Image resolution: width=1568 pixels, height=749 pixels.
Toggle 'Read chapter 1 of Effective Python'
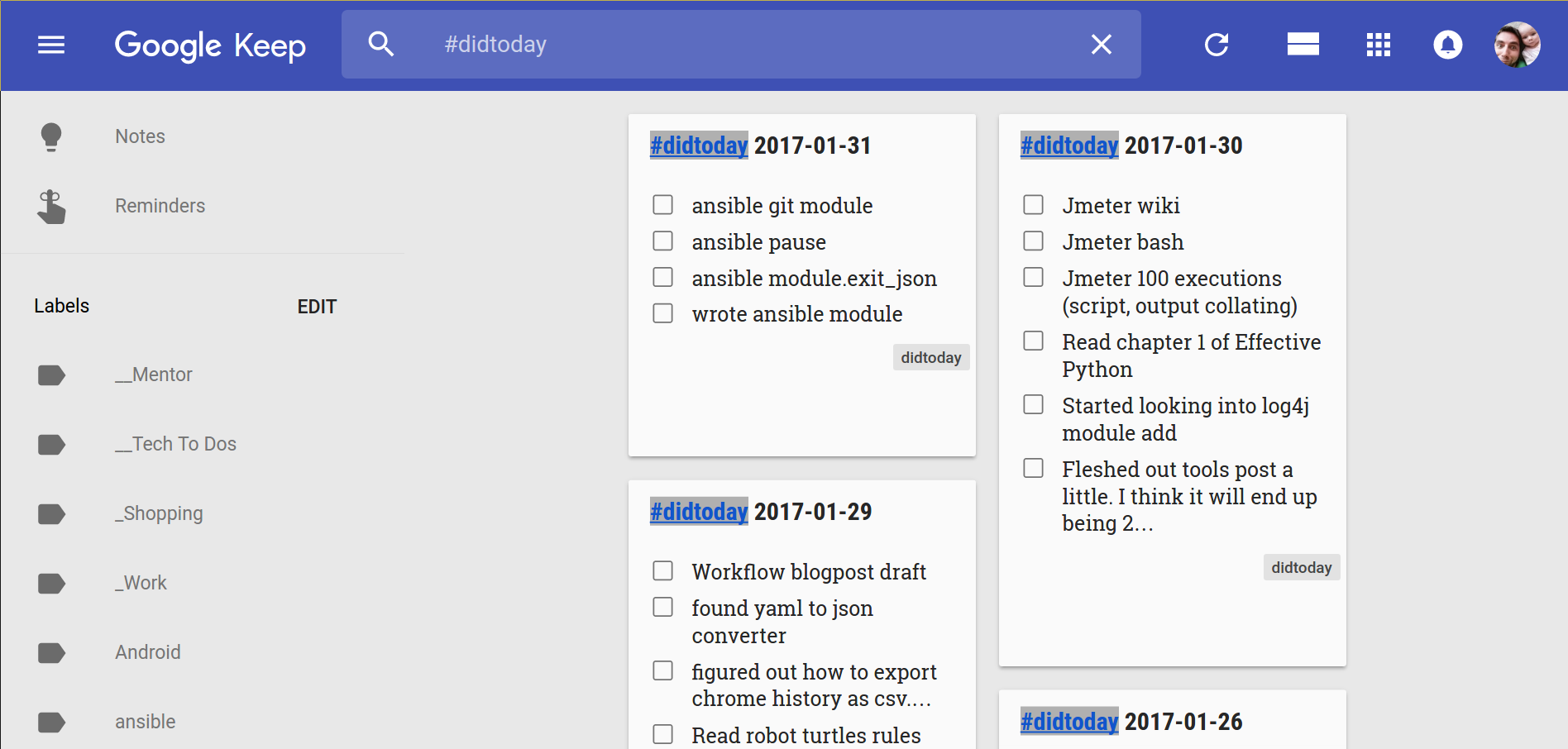pos(1034,341)
